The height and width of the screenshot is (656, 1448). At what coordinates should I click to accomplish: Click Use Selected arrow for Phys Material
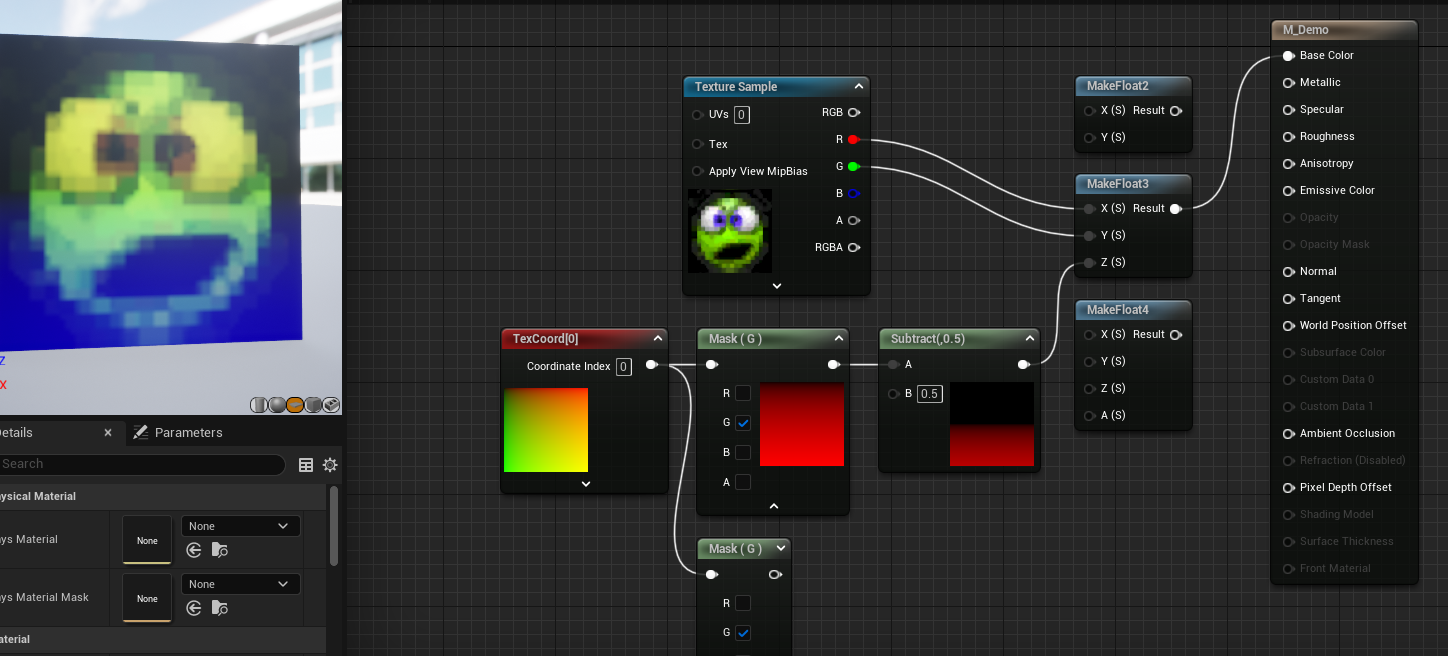pos(194,550)
